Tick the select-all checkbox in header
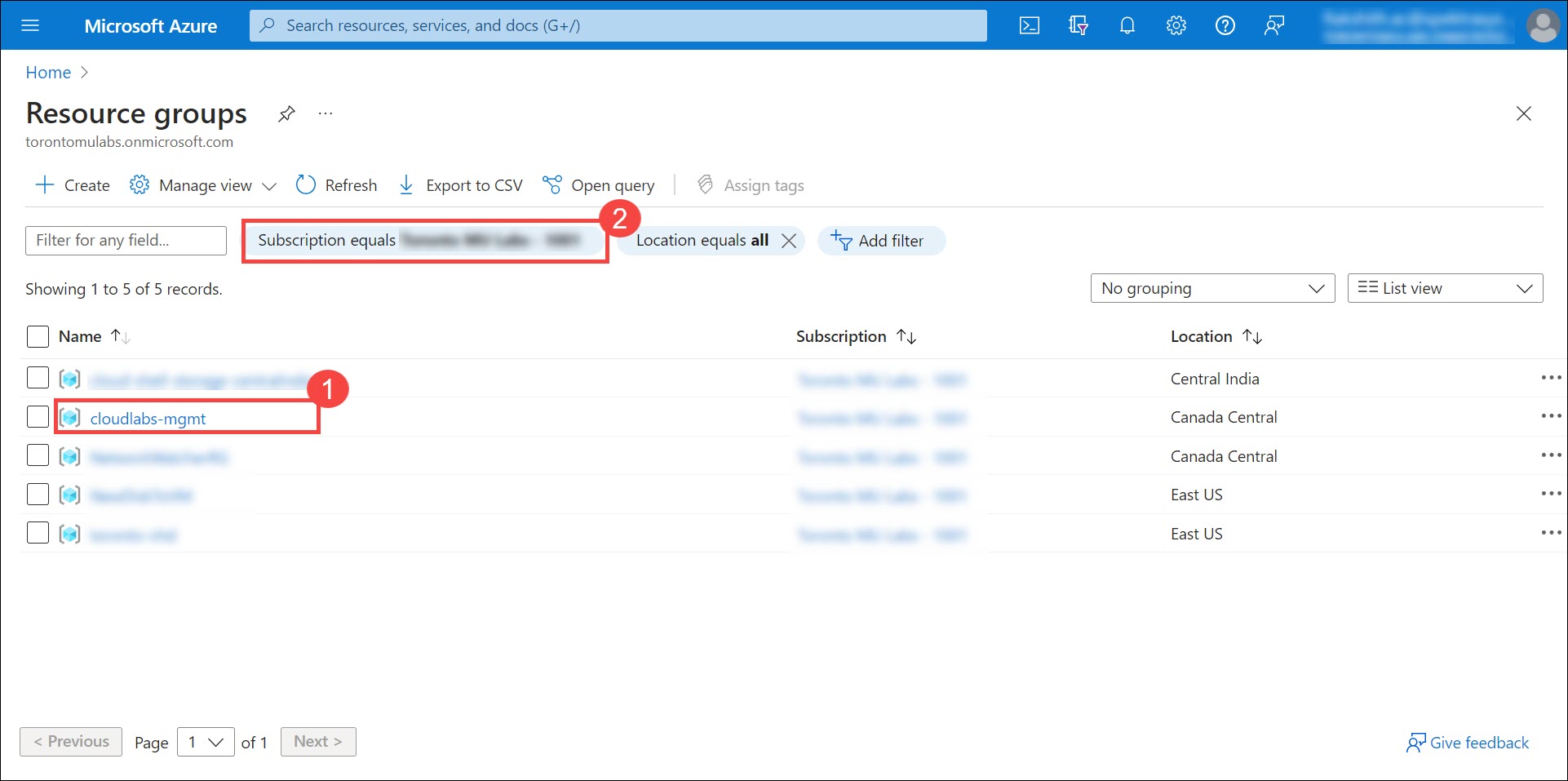 pyautogui.click(x=38, y=336)
